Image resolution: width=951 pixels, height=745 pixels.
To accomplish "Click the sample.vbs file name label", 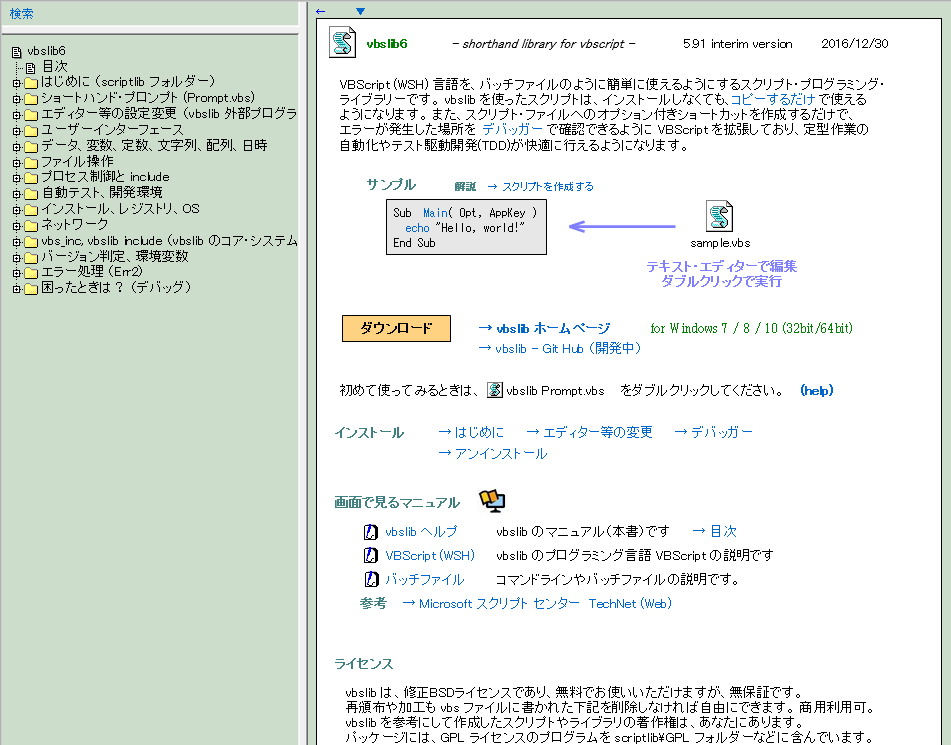I will click(x=720, y=243).
